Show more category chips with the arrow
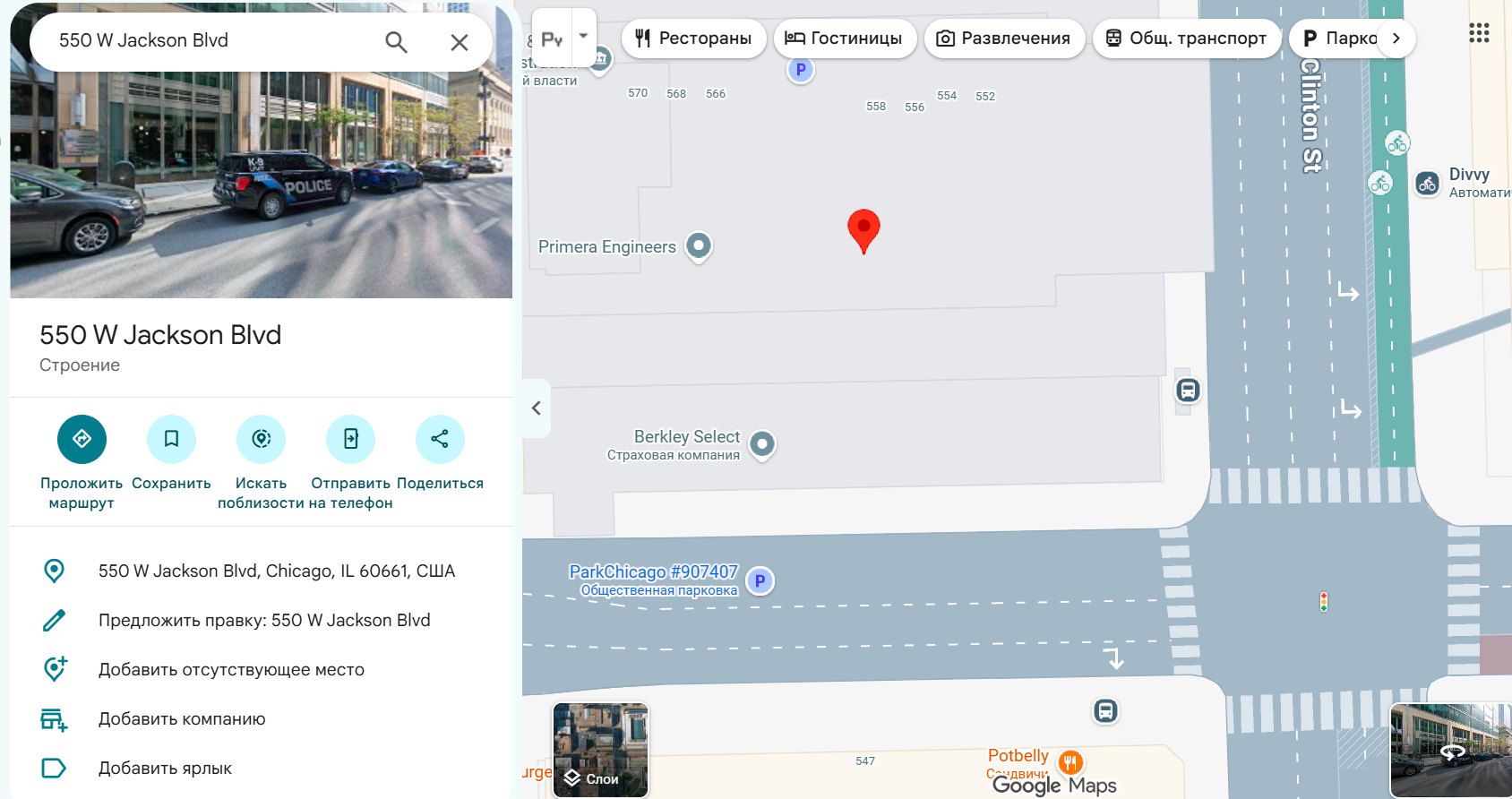The height and width of the screenshot is (799, 1512). pos(1396,39)
